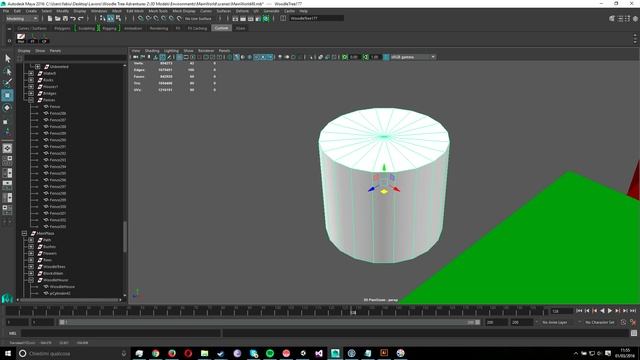Select the arrow Select tool in toolbox
Screen dimensions: 640x360
click(x=7, y=59)
